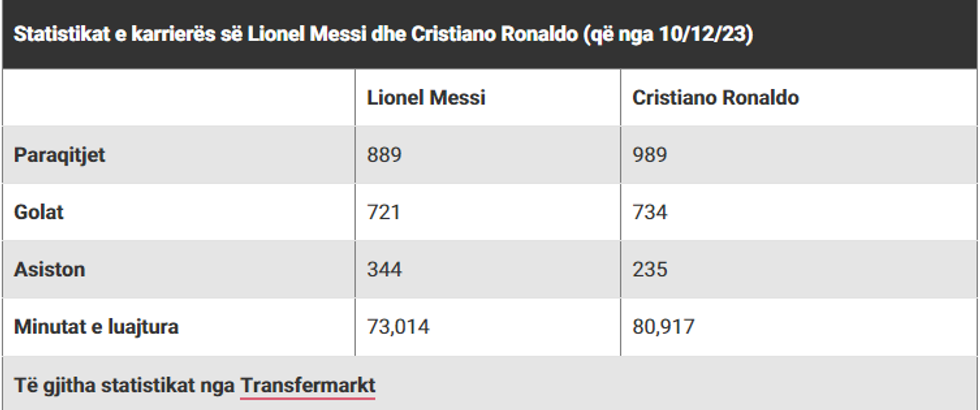The image size is (980, 410).
Task: Click the Lionel Messi column header
Action: [x=426, y=98]
